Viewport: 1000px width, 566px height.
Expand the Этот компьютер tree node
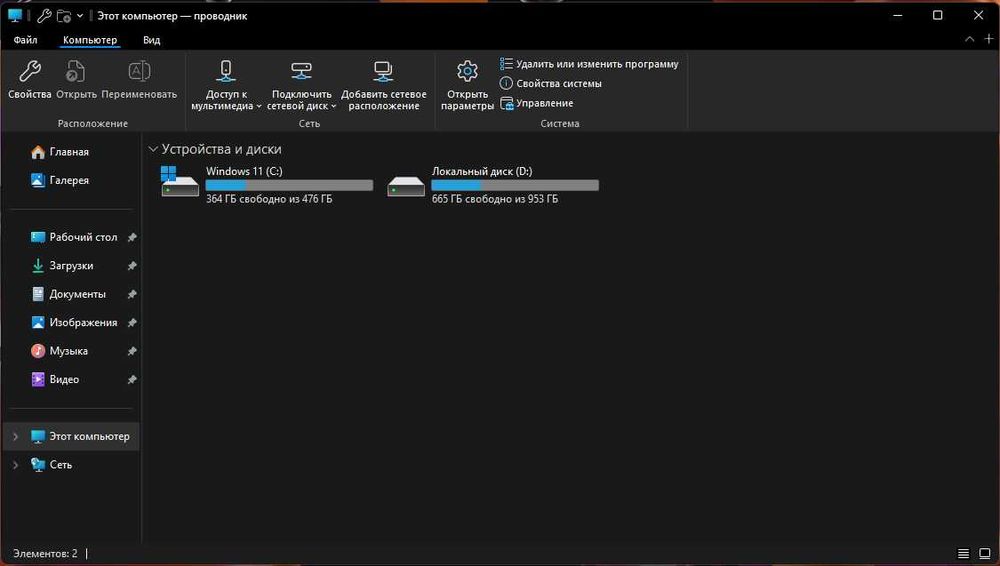tap(15, 436)
